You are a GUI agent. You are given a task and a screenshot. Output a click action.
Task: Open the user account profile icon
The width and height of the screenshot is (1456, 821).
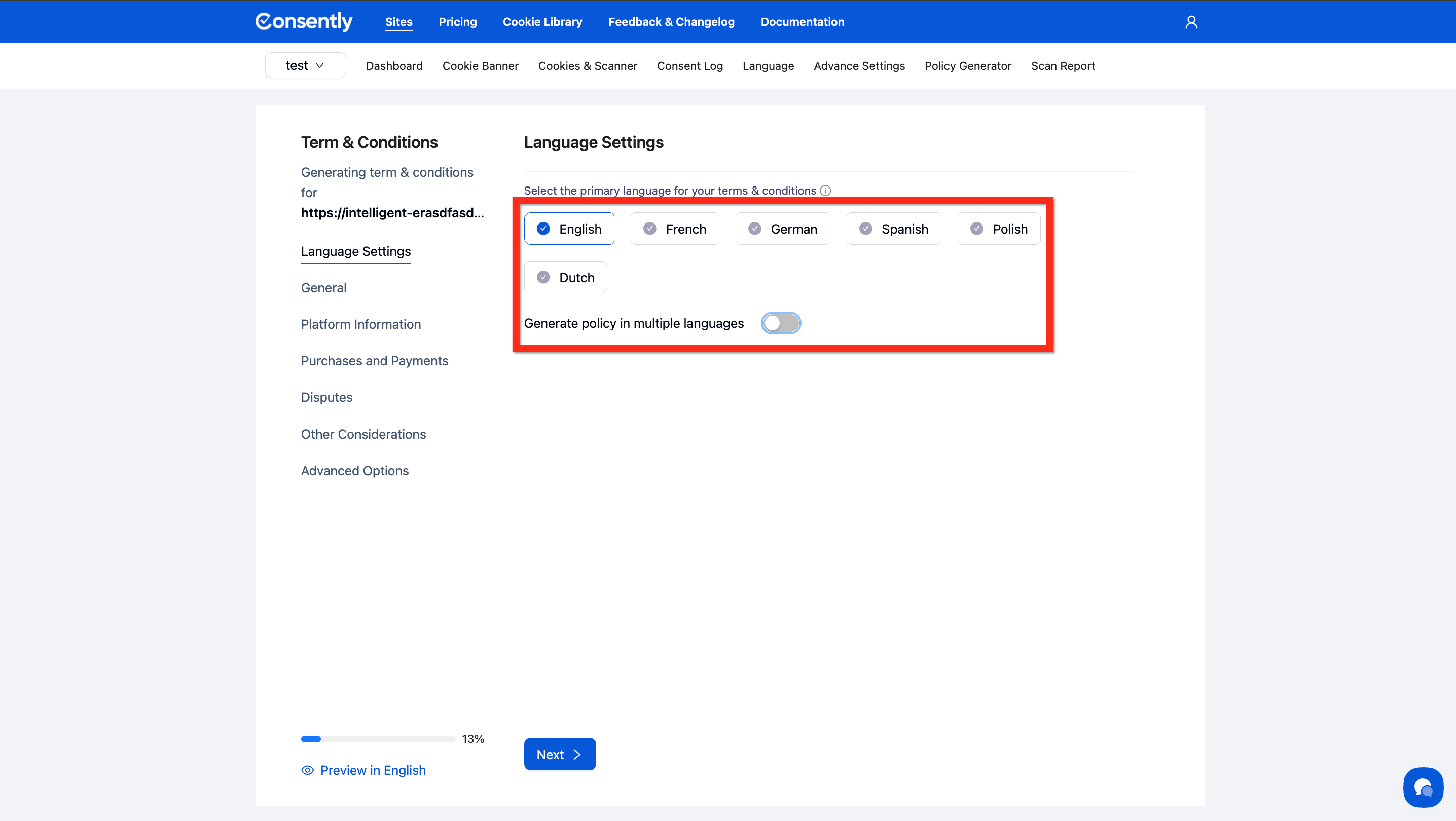(1191, 22)
